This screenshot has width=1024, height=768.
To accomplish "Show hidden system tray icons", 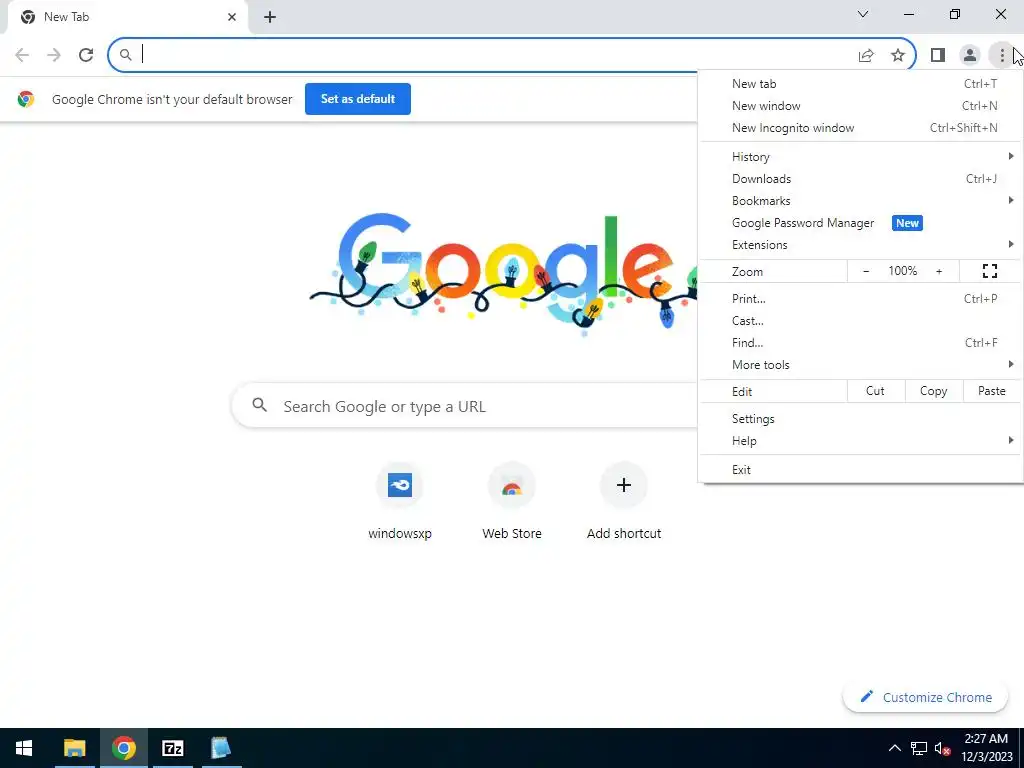I will click(x=895, y=748).
